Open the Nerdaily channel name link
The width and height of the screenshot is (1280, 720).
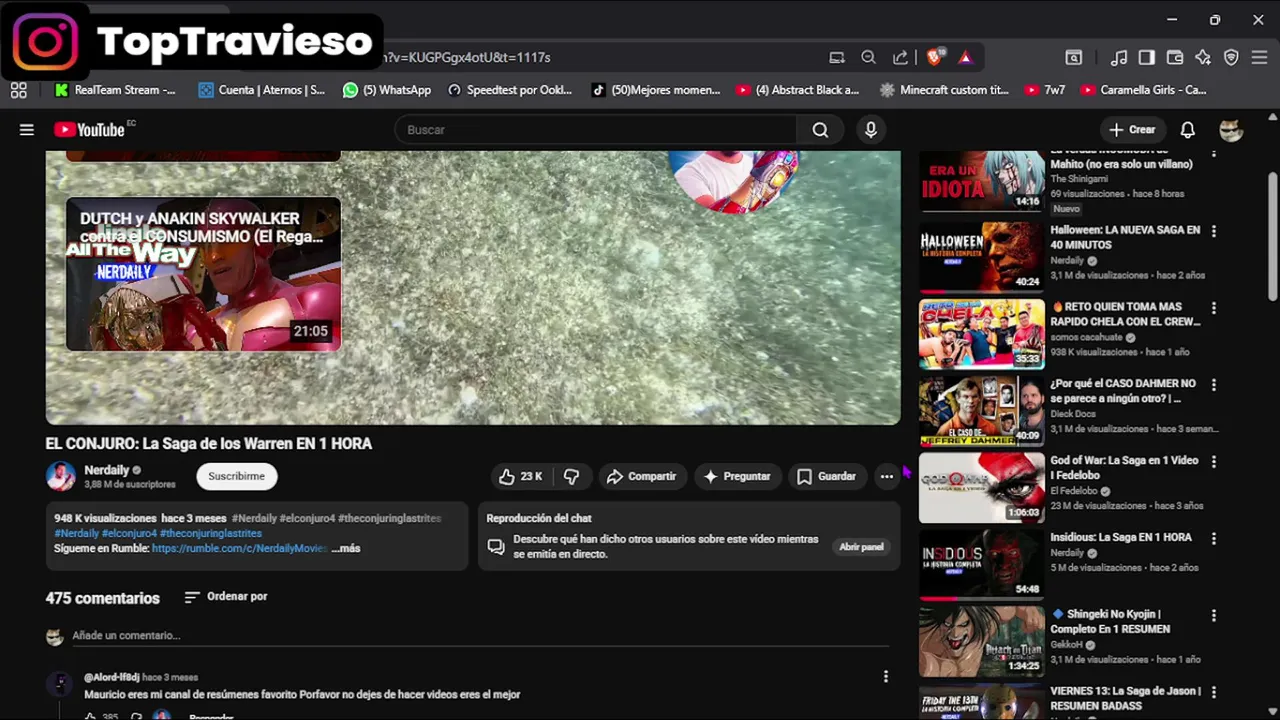pos(107,470)
